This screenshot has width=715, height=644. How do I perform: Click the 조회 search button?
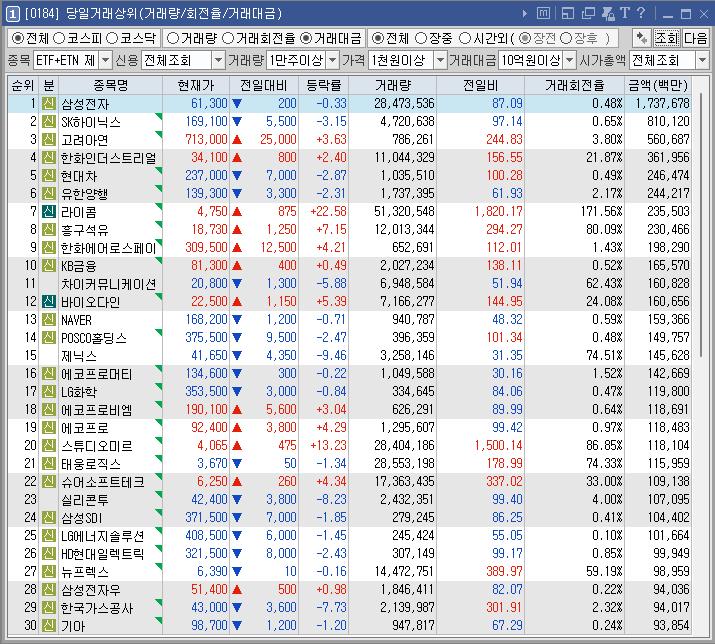(x=667, y=38)
